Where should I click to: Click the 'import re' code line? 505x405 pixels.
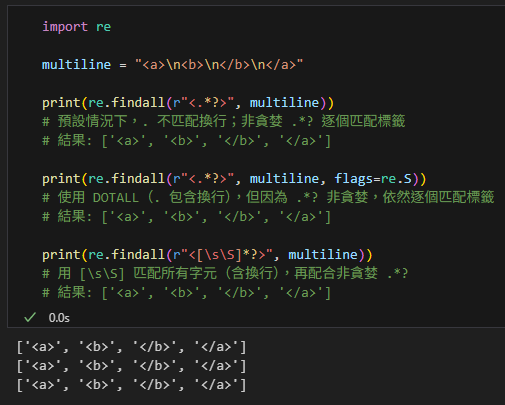76,27
